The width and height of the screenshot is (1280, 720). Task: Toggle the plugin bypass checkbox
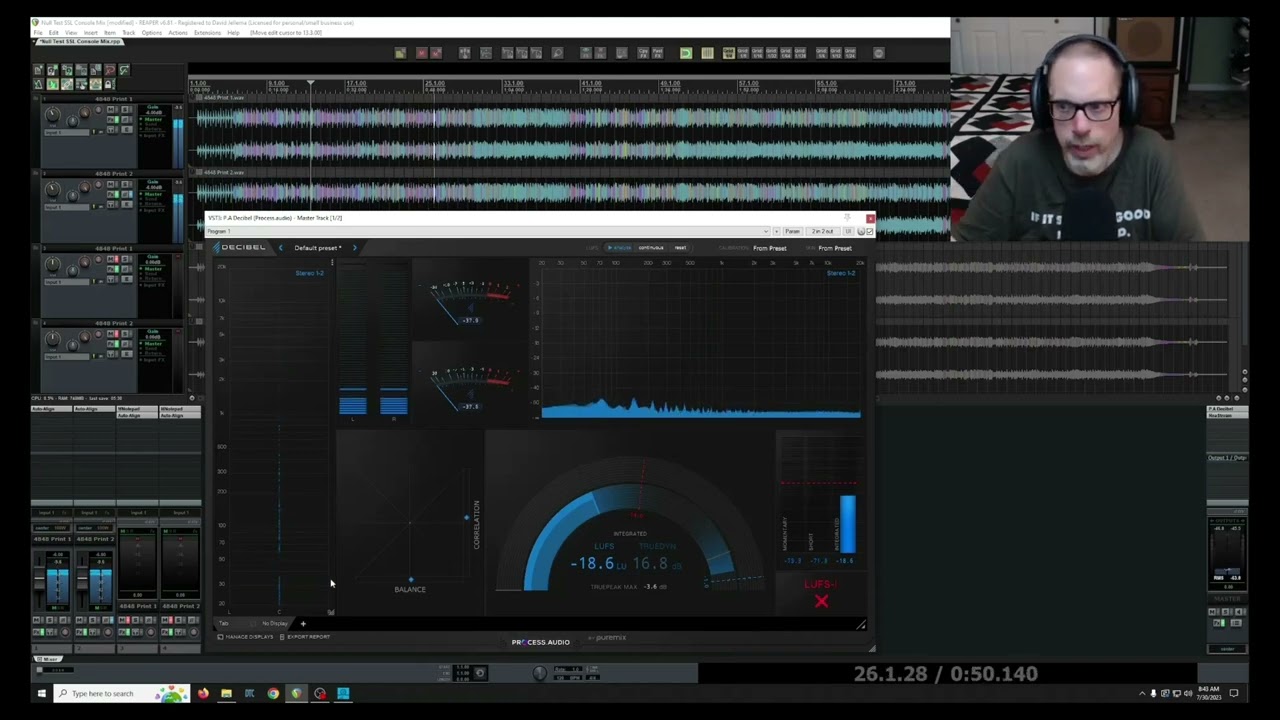(x=869, y=231)
